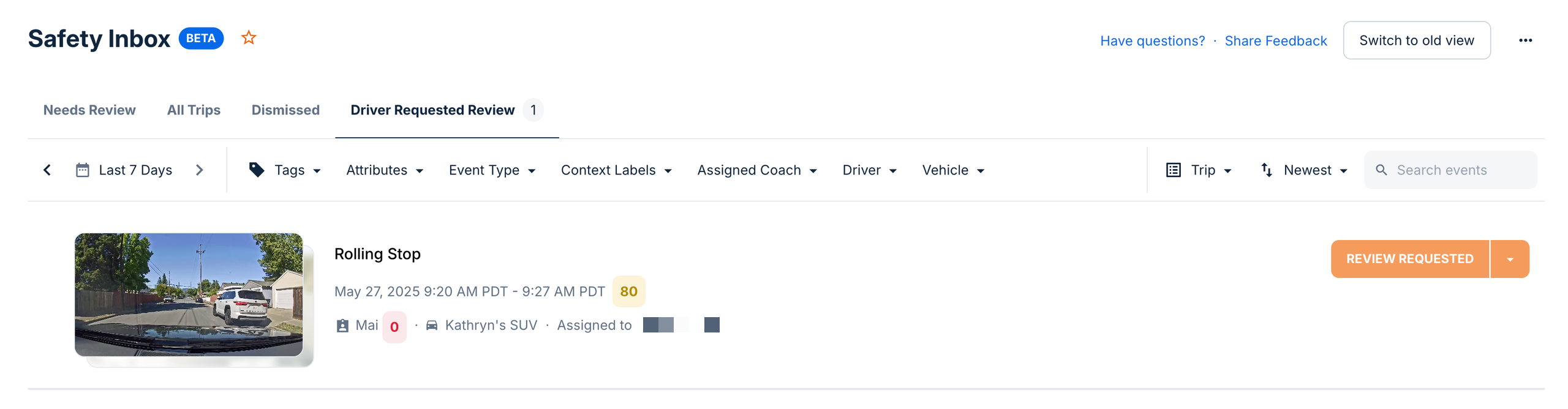
Task: Switch to the Needs Review tab
Action: coord(89,110)
